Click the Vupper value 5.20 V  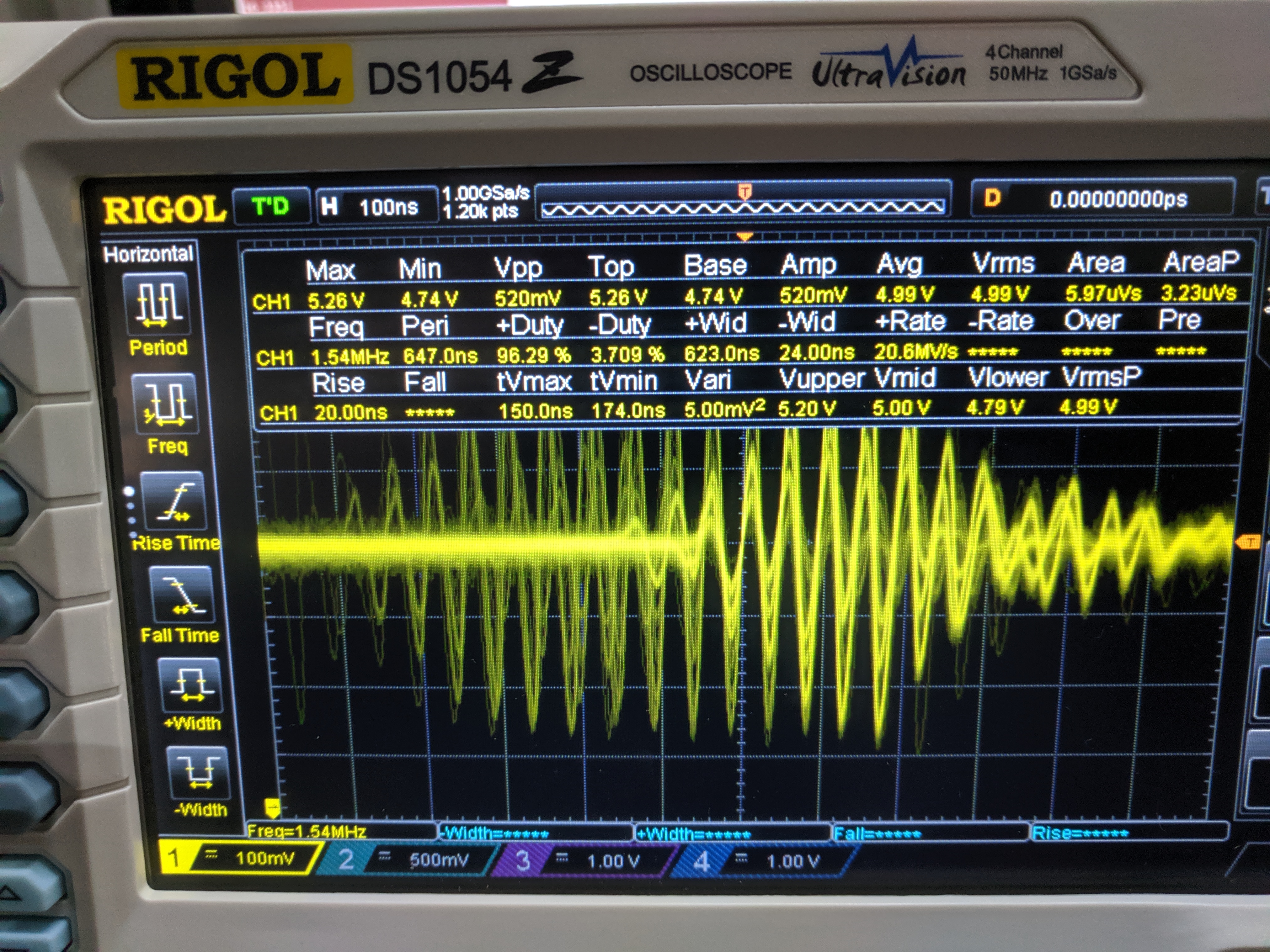pos(807,409)
